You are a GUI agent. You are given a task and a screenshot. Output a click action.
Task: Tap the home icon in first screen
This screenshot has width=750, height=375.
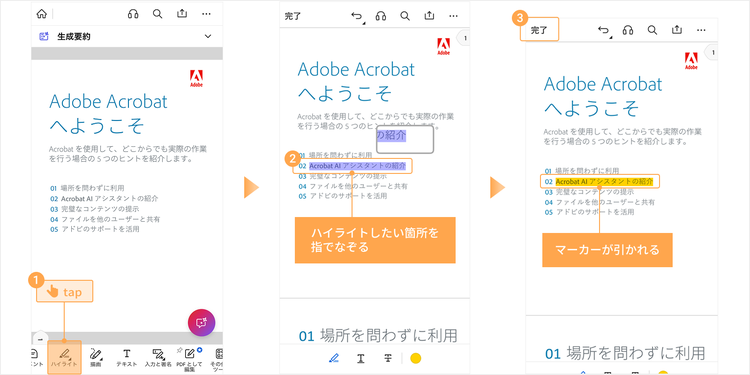click(x=42, y=14)
